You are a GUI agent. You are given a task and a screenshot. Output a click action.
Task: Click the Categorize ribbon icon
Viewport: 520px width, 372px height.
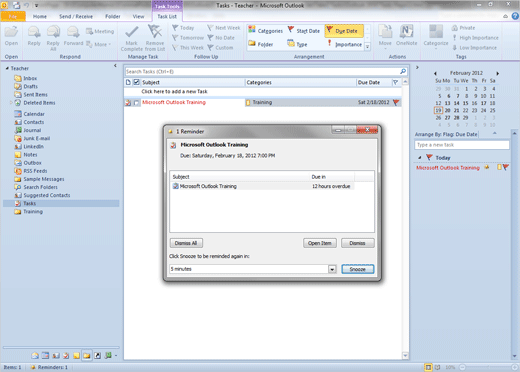(436, 32)
